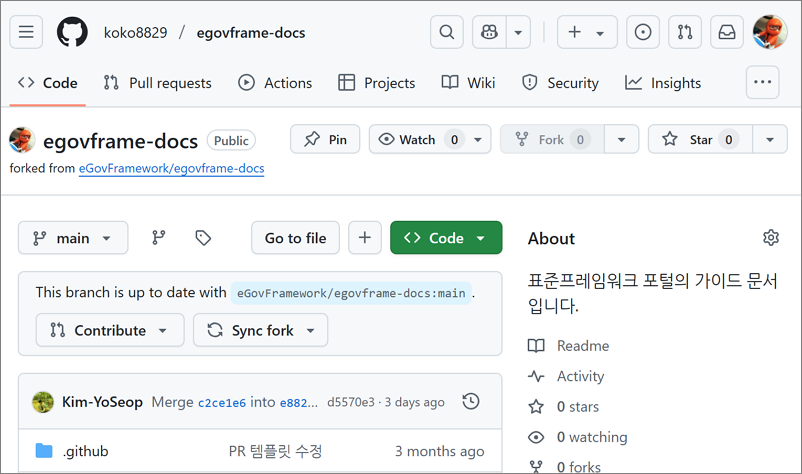Click the Fork button
The width and height of the screenshot is (802, 474).
click(x=552, y=139)
